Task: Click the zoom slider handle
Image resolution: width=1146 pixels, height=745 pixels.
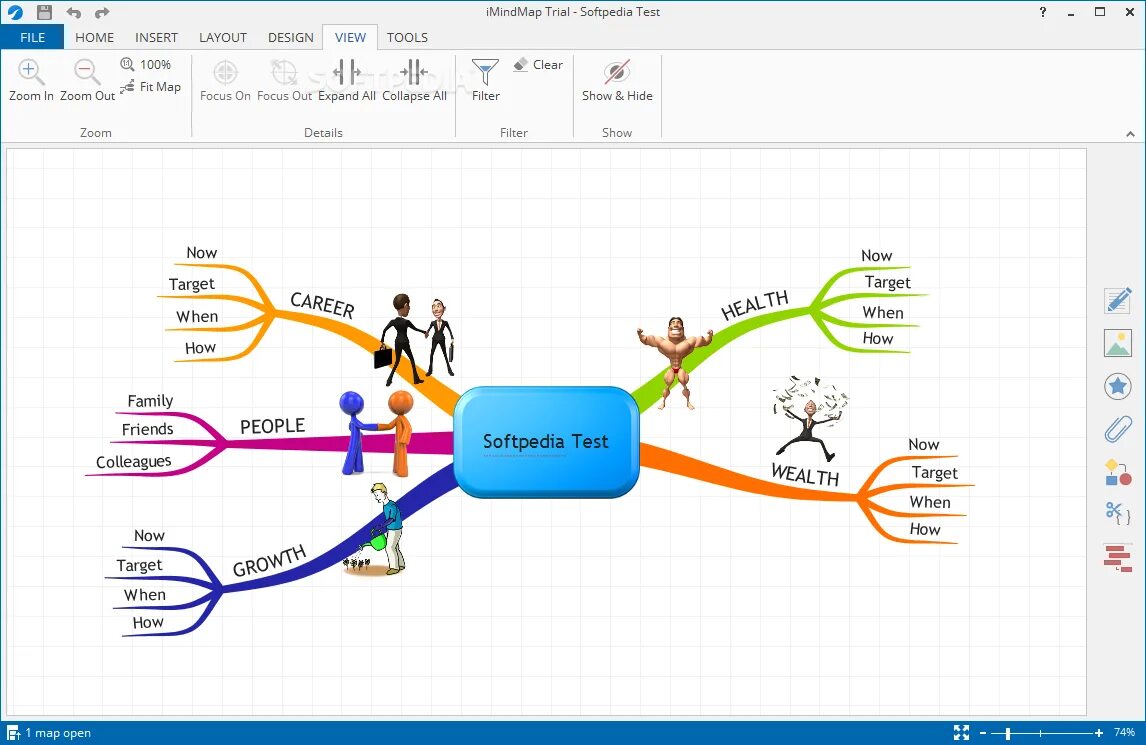Action: click(x=1008, y=733)
